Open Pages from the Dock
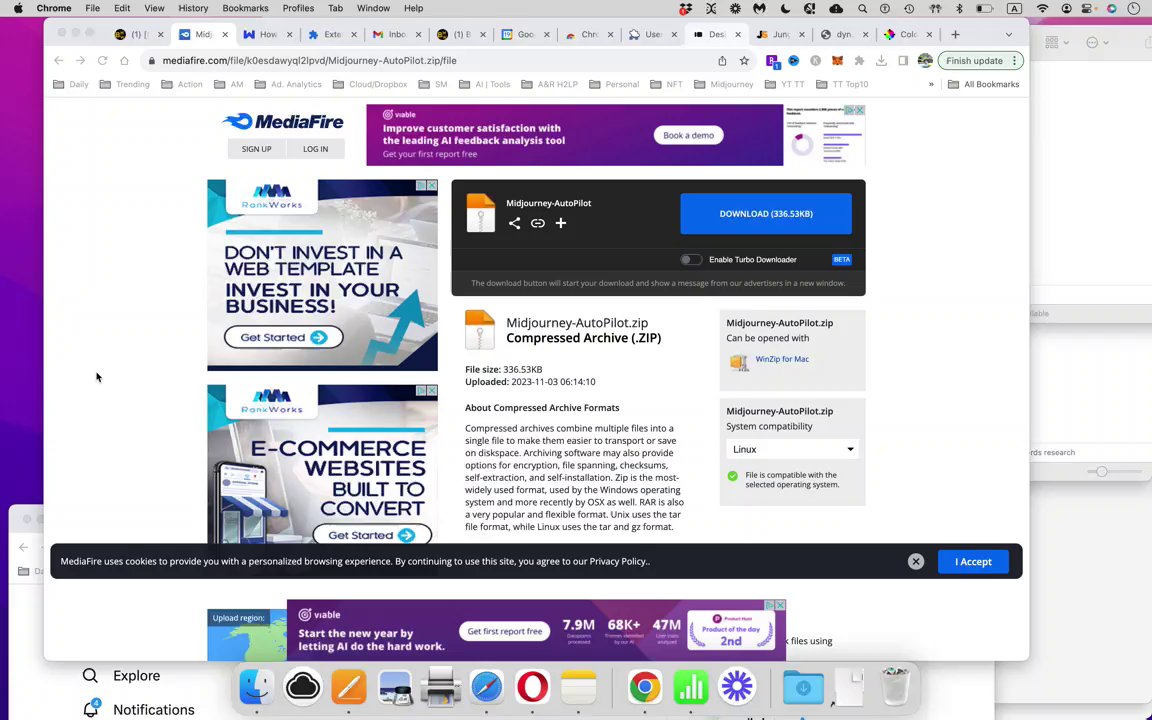Image resolution: width=1152 pixels, height=720 pixels. click(x=348, y=687)
